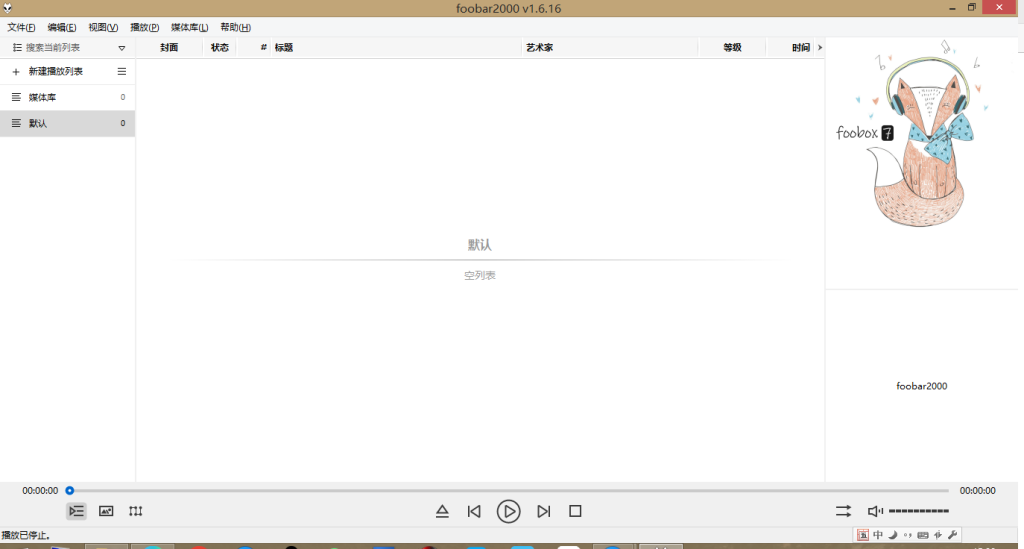1024x549 pixels.
Task: Click the seek bar blue handle
Action: (70, 490)
